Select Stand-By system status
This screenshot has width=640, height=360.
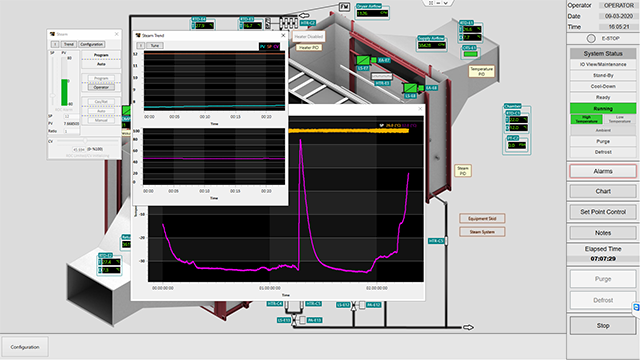(x=603, y=76)
